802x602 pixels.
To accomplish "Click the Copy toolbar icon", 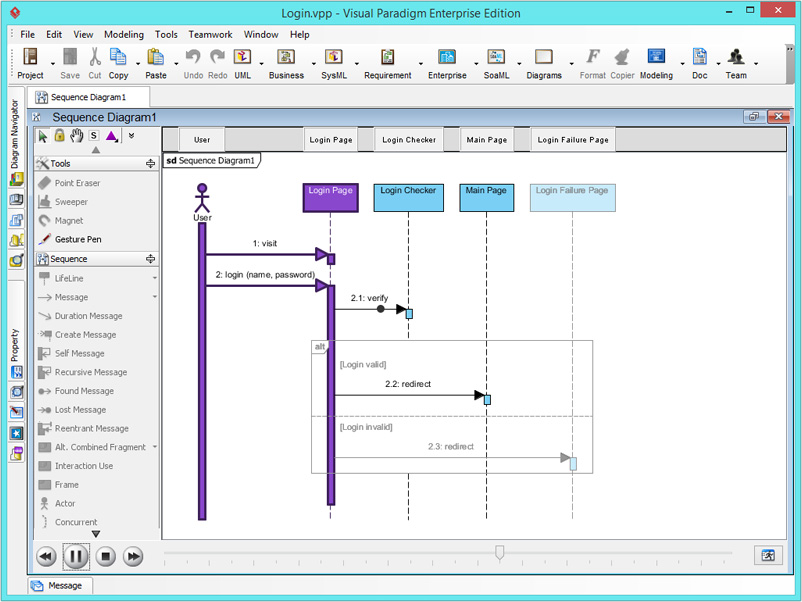I will tap(118, 56).
